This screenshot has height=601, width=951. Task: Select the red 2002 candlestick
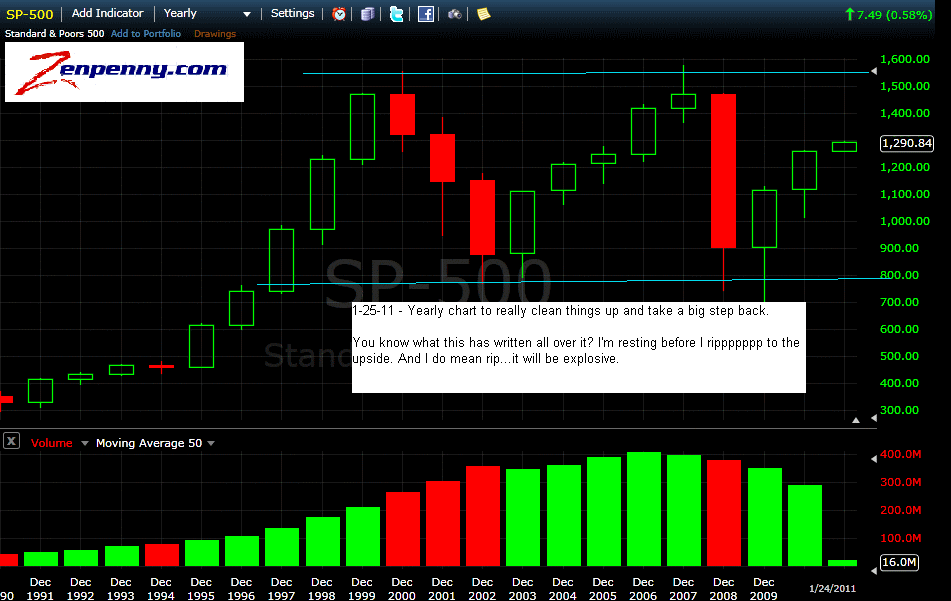482,218
